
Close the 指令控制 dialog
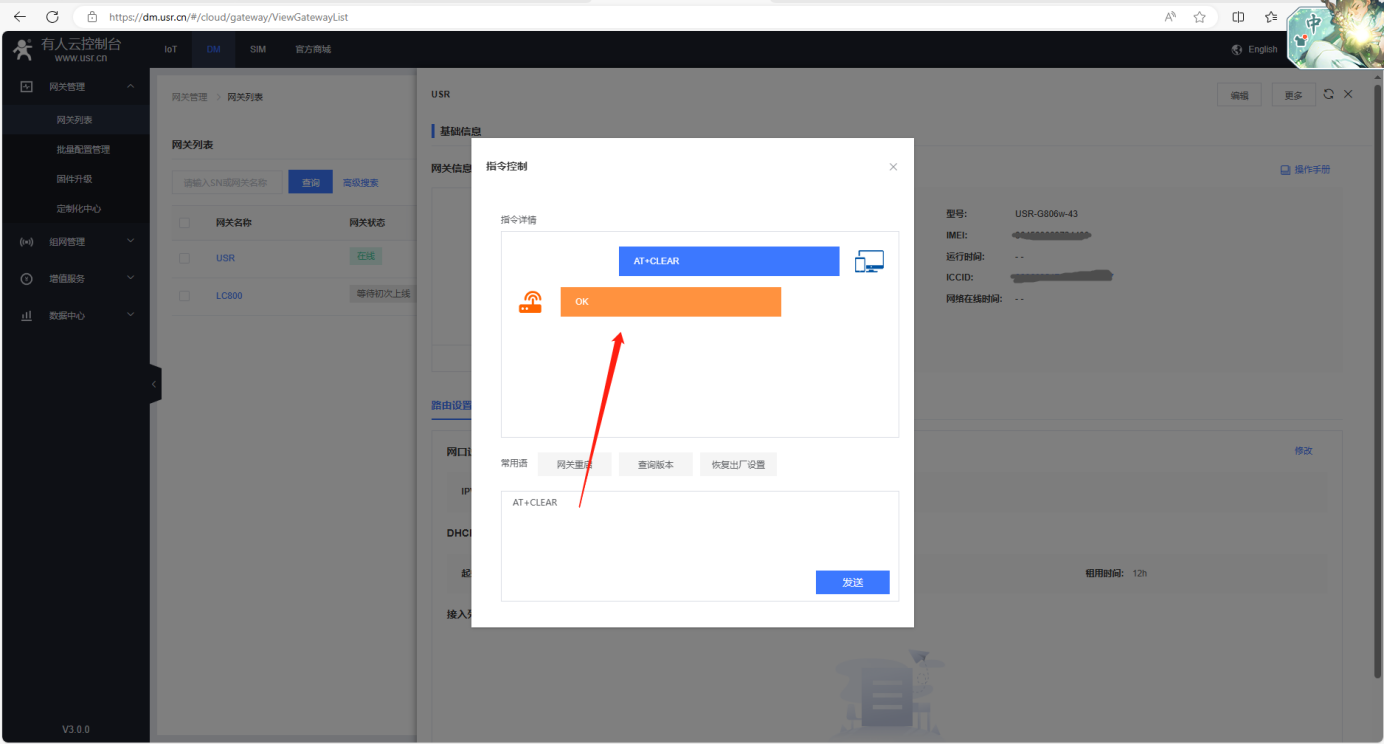[893, 167]
